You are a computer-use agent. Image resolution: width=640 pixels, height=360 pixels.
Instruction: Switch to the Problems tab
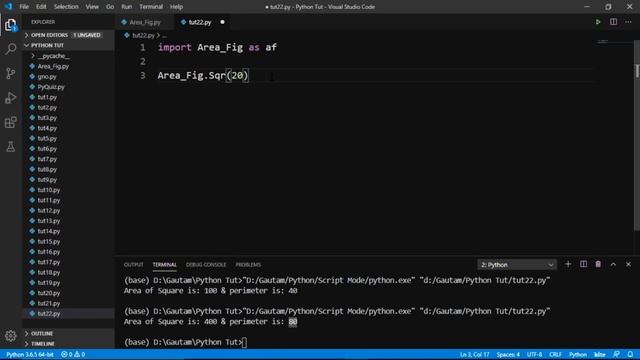pyautogui.click(x=248, y=264)
